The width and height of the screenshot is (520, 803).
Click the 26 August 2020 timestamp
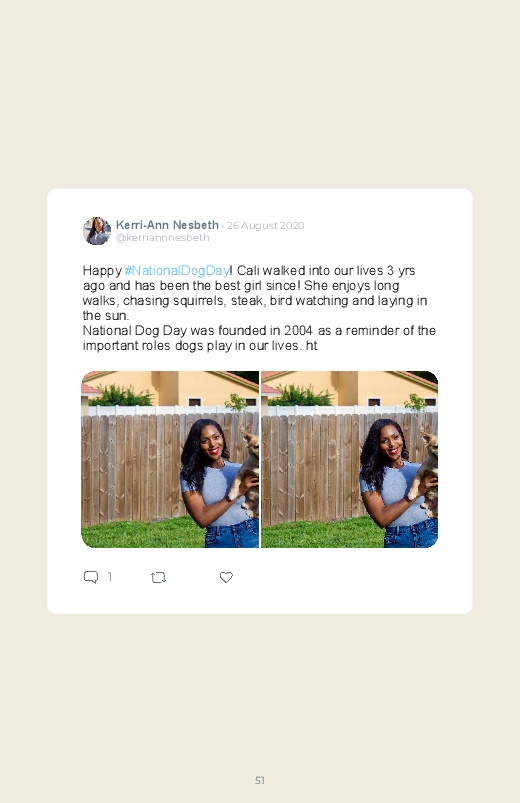click(x=265, y=225)
